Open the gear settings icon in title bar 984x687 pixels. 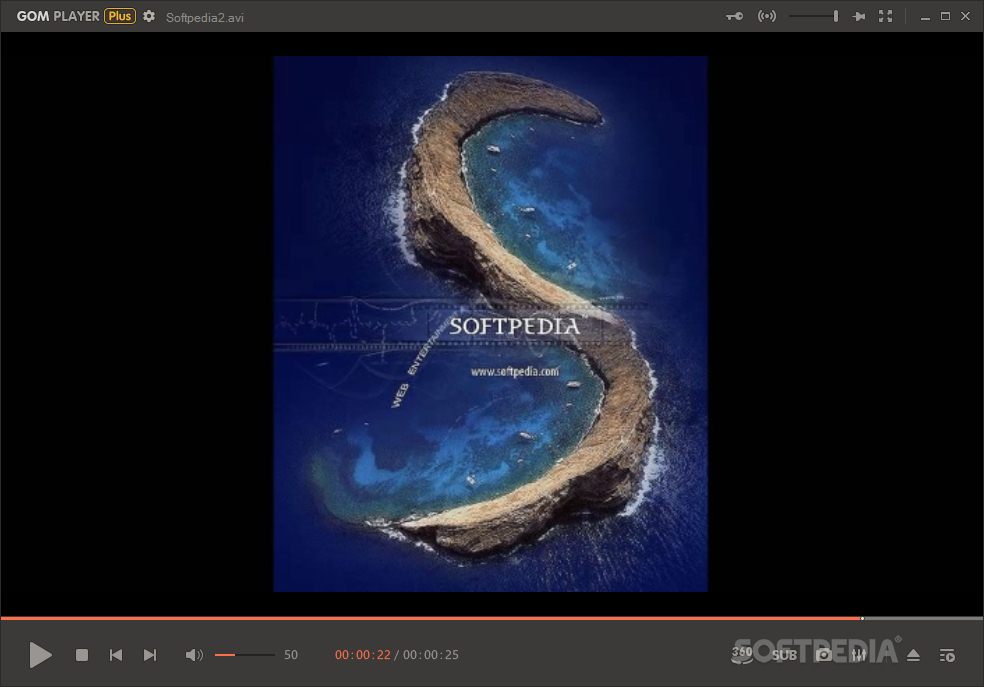(x=149, y=16)
